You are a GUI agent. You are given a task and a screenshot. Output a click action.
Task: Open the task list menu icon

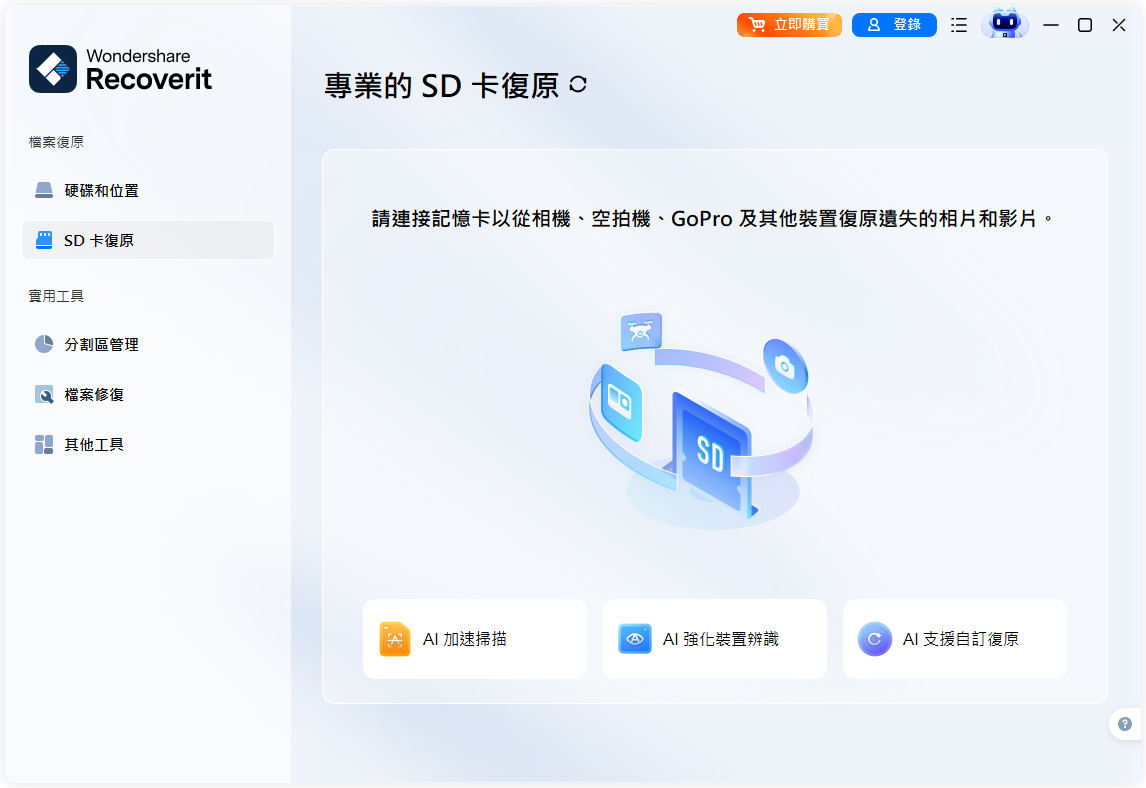(958, 24)
